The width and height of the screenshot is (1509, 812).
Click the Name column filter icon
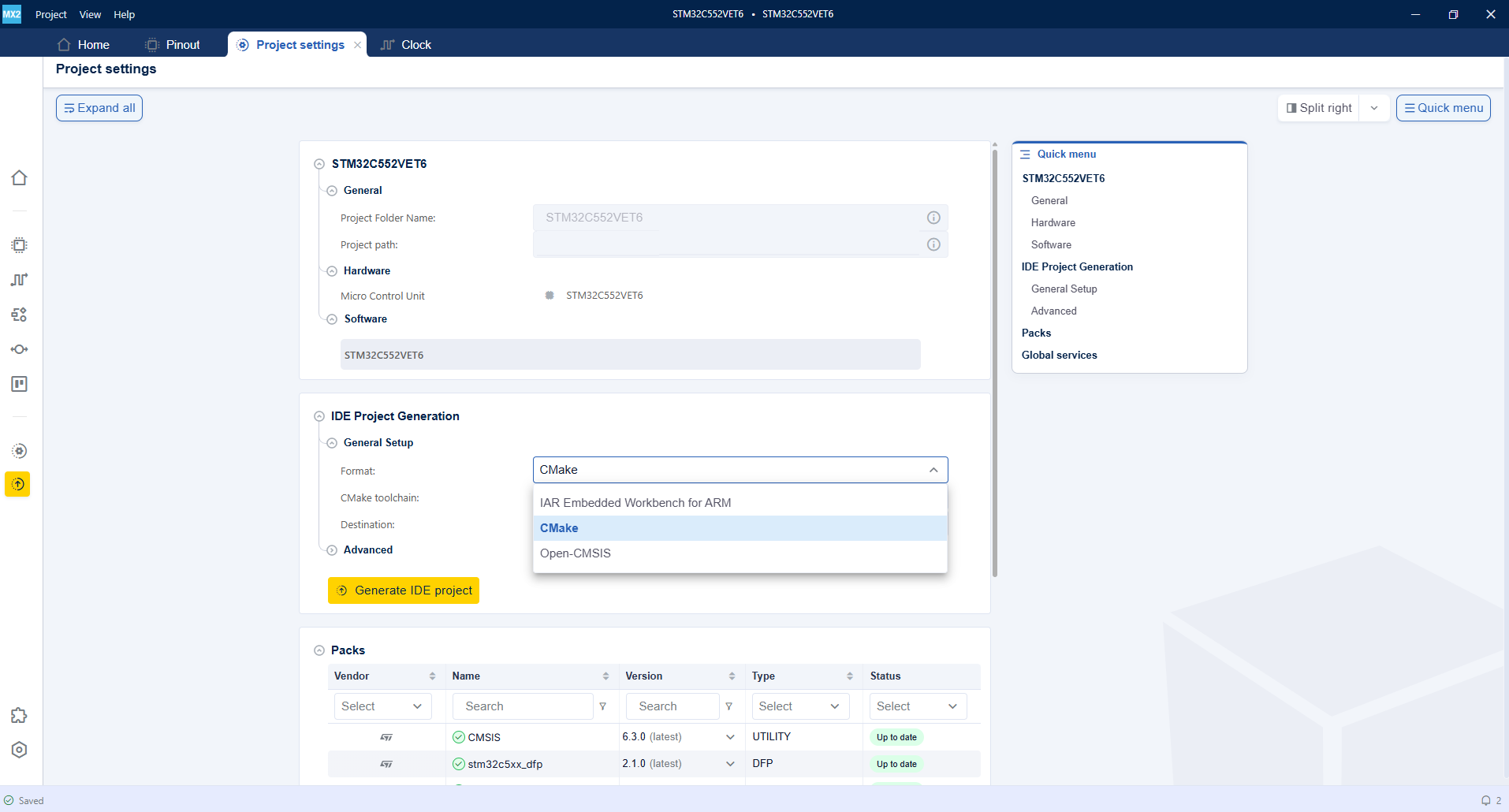pyautogui.click(x=603, y=706)
